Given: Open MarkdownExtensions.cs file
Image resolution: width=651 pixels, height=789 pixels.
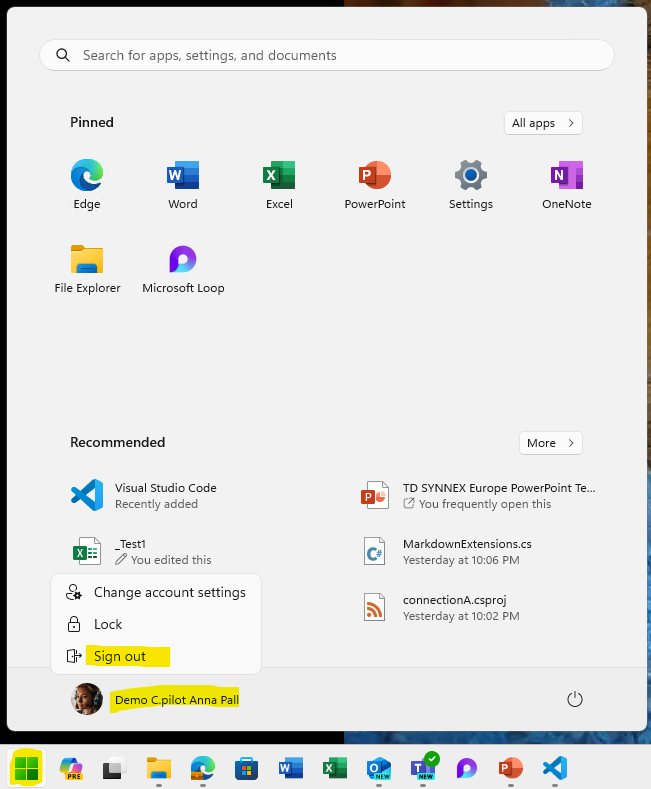Looking at the screenshot, I should pos(447,551).
